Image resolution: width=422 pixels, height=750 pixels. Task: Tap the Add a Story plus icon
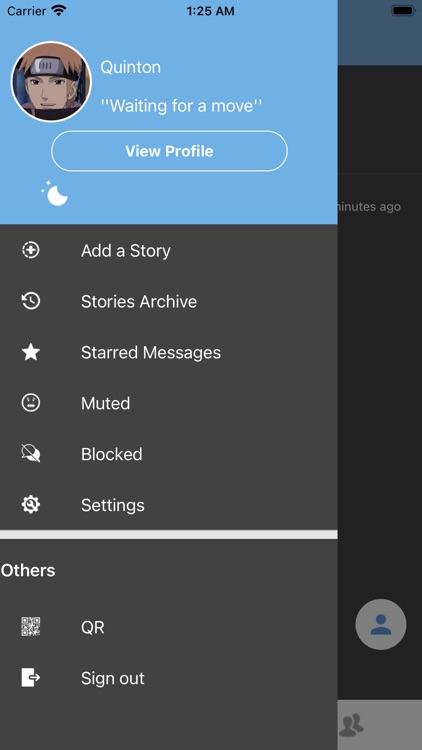tap(31, 250)
